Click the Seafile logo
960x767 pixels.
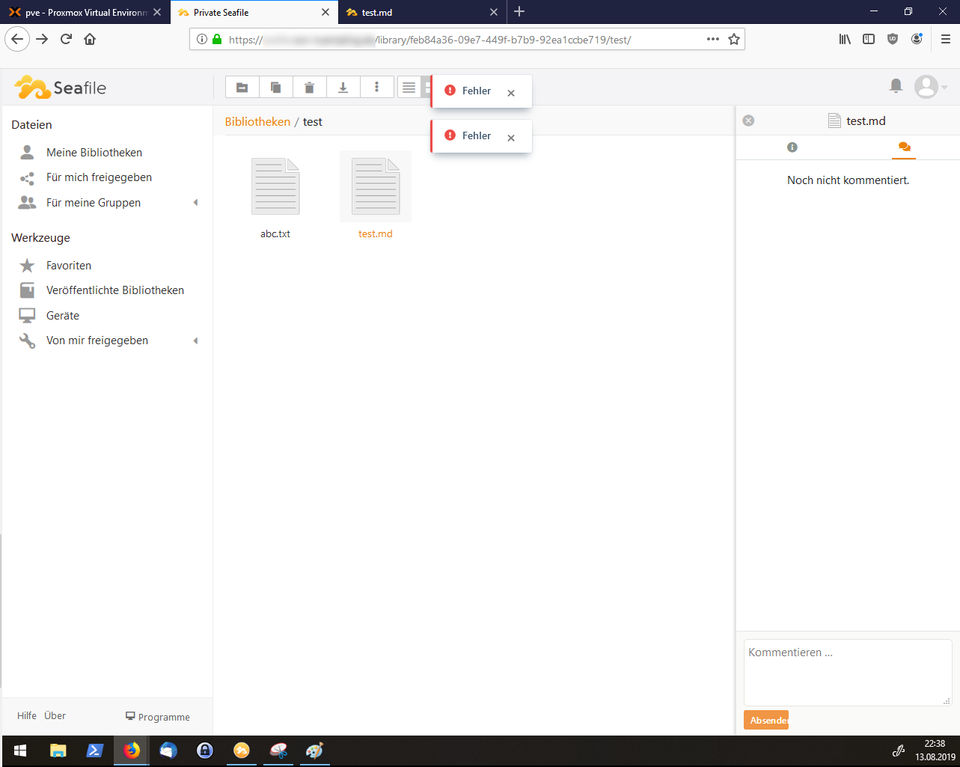tap(60, 88)
